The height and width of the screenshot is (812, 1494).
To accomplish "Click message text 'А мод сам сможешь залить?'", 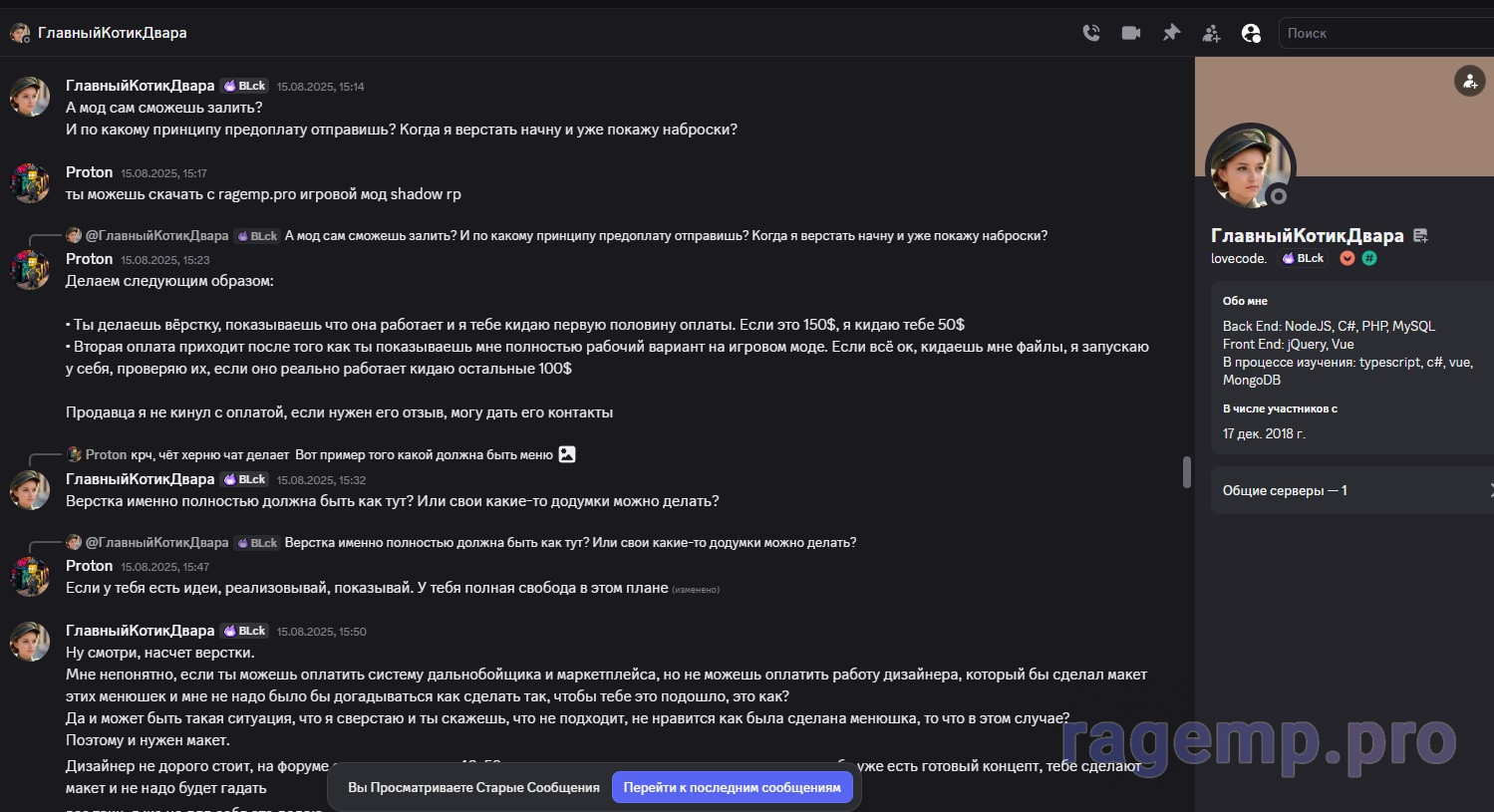I will click(164, 108).
